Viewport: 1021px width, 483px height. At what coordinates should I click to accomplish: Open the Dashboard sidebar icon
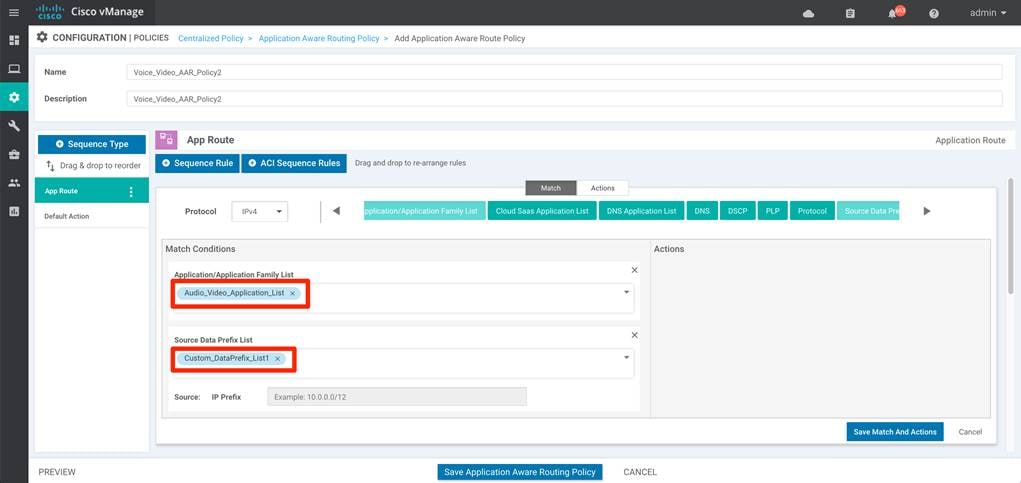(14, 40)
